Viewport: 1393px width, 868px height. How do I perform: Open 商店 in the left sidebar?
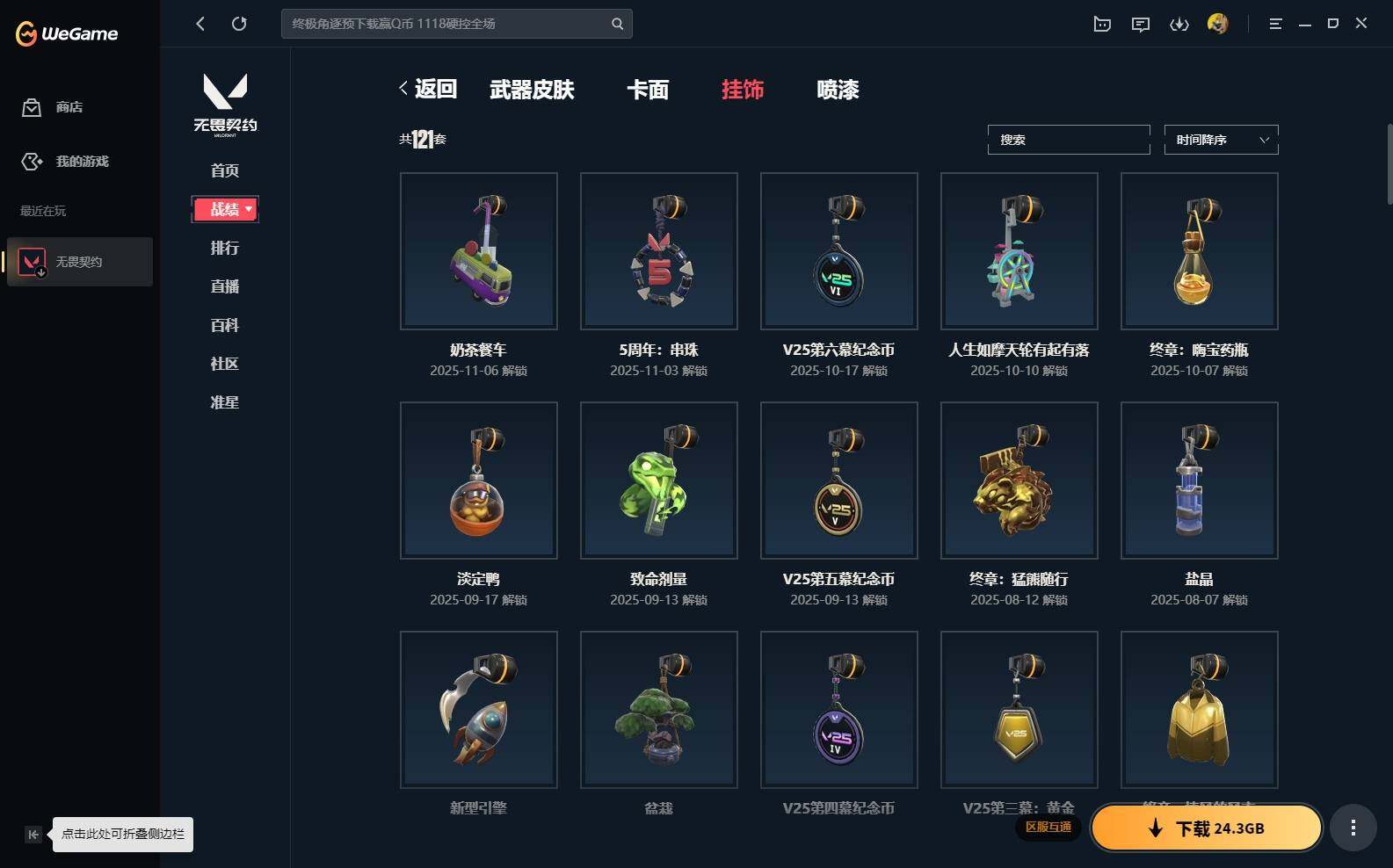(69, 107)
